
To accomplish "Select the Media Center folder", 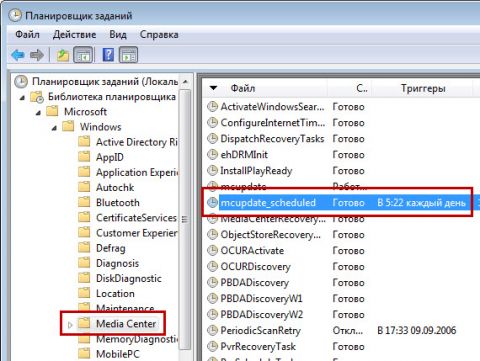I will (x=126, y=324).
